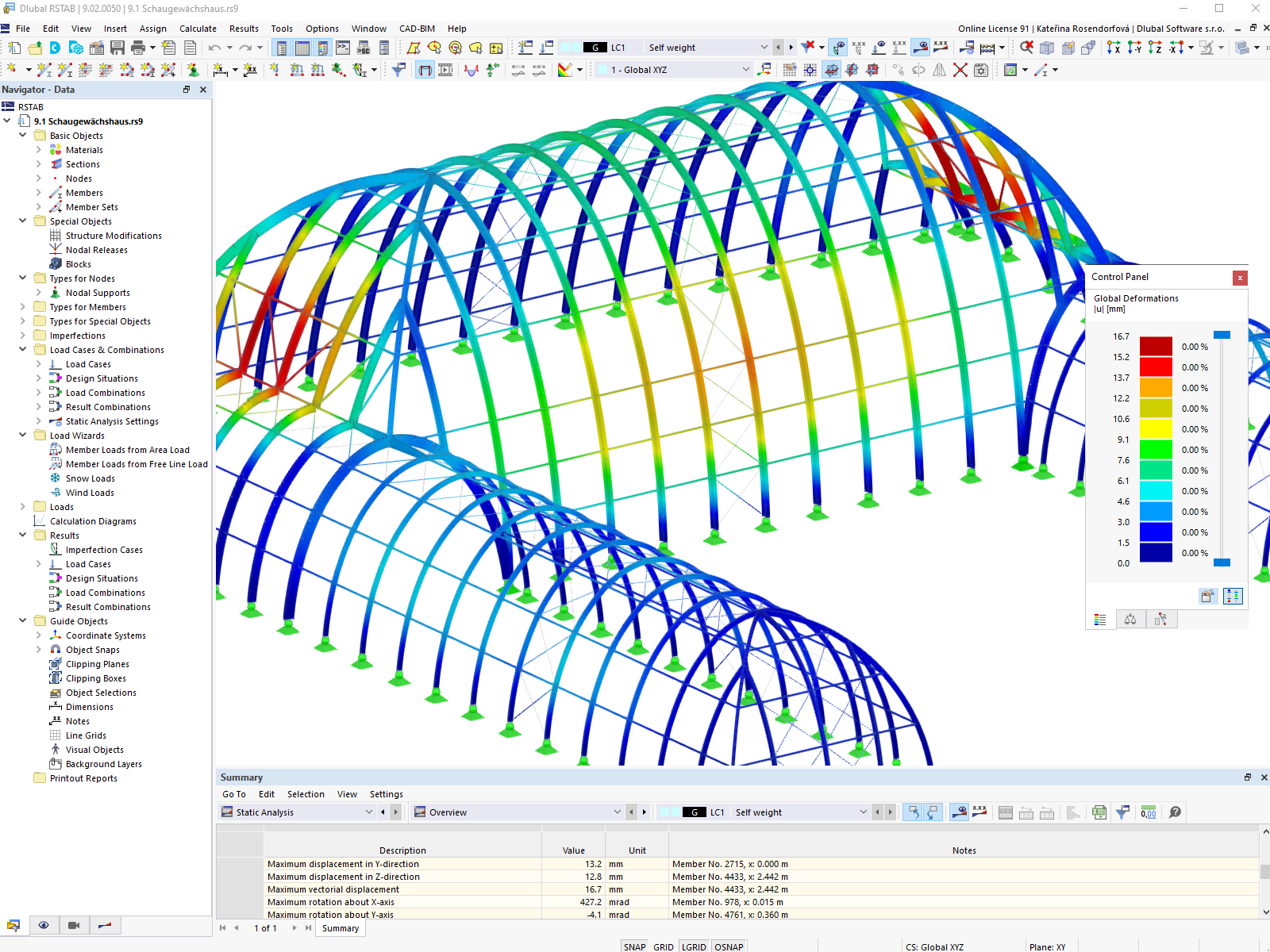Viewport: 1270px width, 952px height.
Task: Click the Calculate All icon
Action: pos(987,48)
